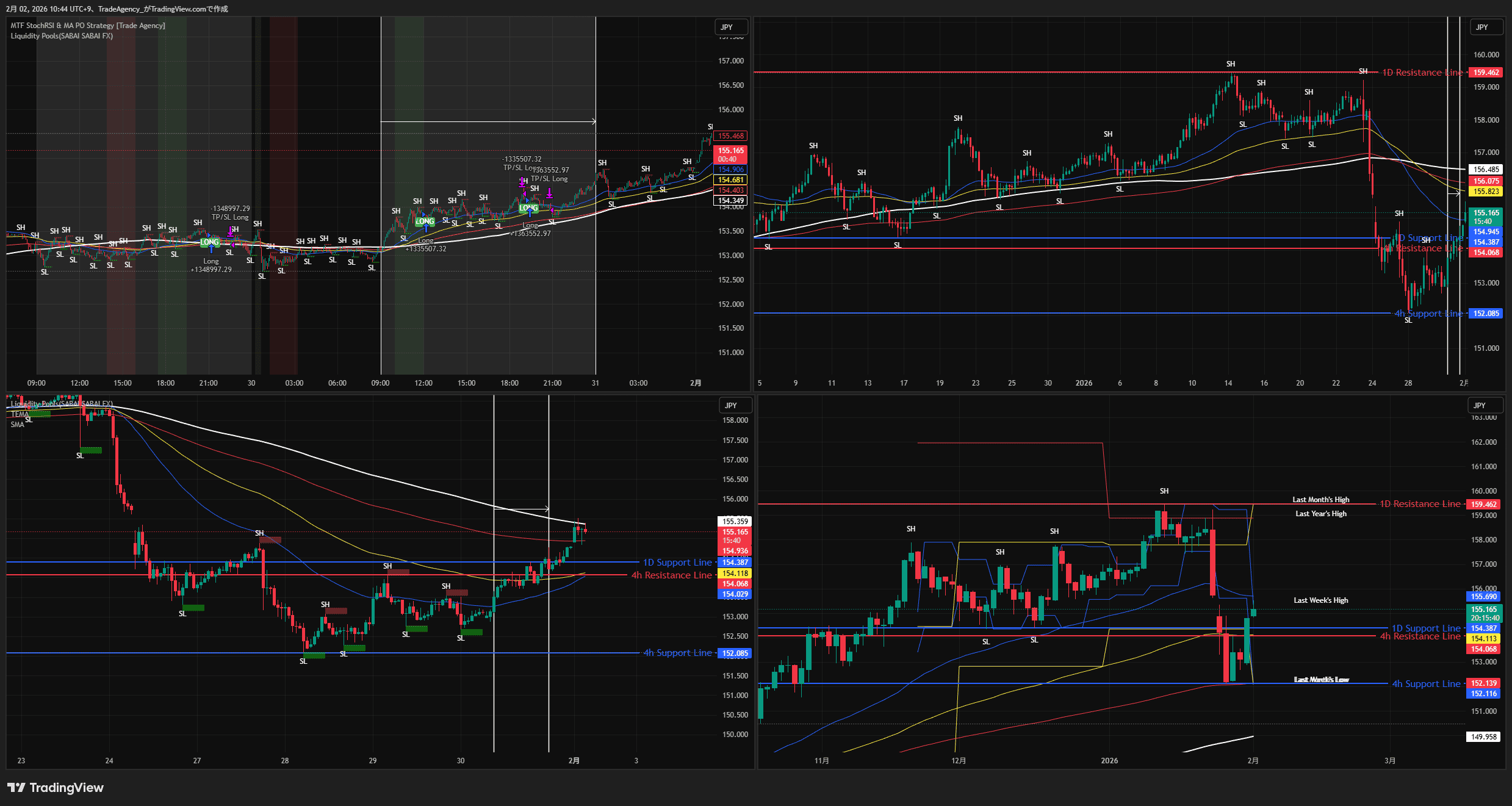Select MTF StochRSI & MA PO Strategy legend
Screen dimensions: 1512x806
point(87,26)
